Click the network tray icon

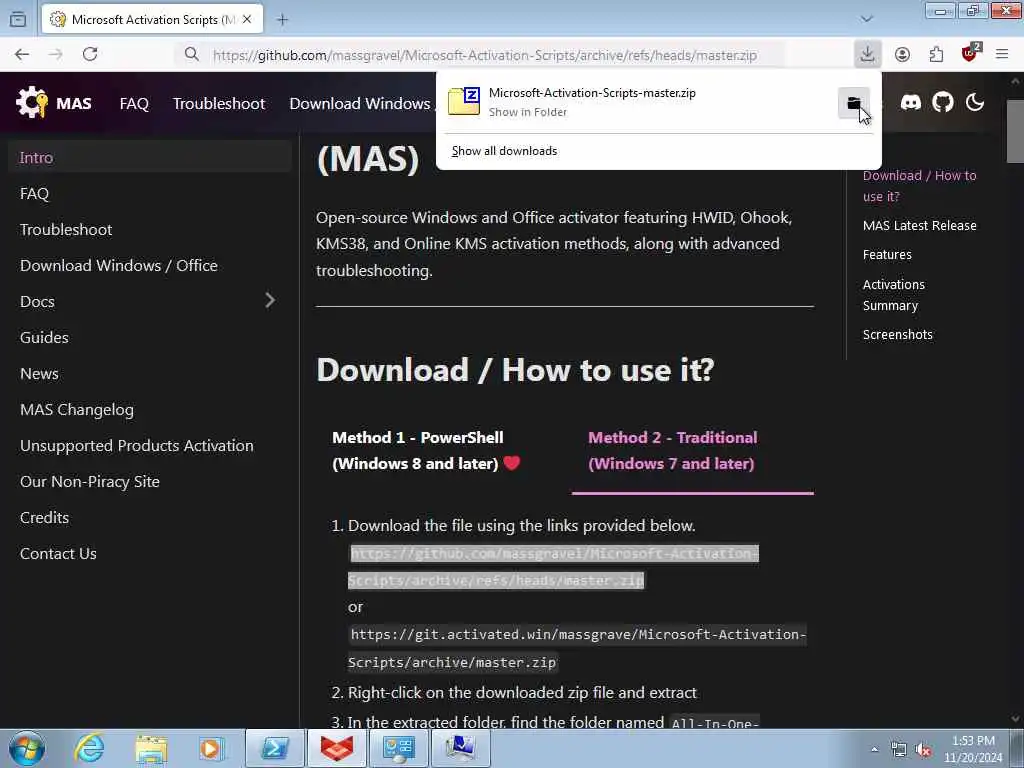(899, 750)
